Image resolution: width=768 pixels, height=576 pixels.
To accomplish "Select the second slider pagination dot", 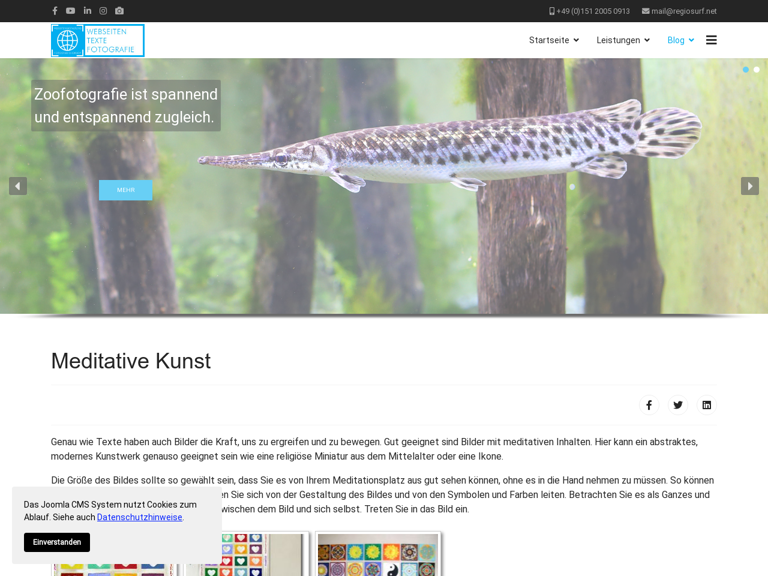I will [x=757, y=70].
